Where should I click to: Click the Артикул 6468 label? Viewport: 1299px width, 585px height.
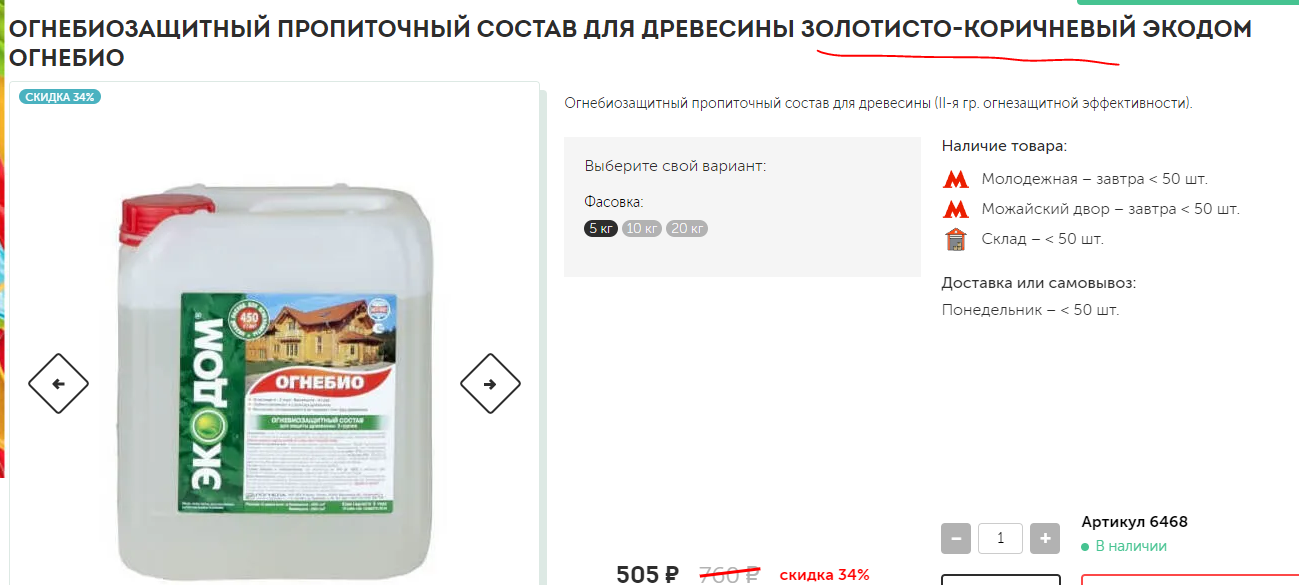point(1135,522)
